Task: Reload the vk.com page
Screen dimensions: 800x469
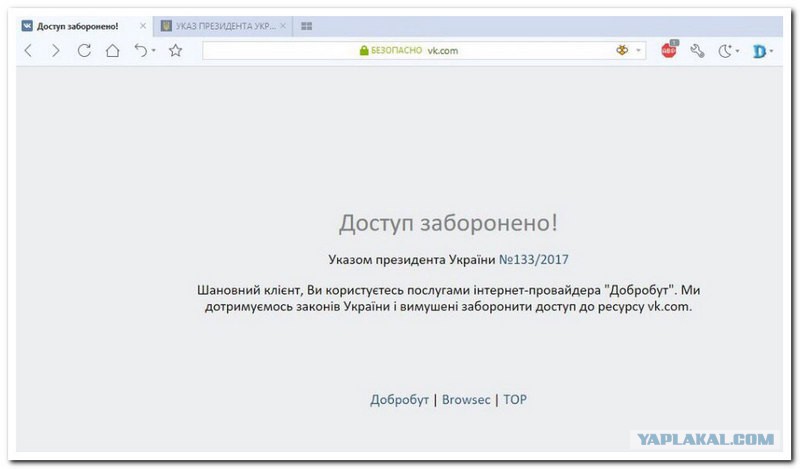Action: pos(84,51)
